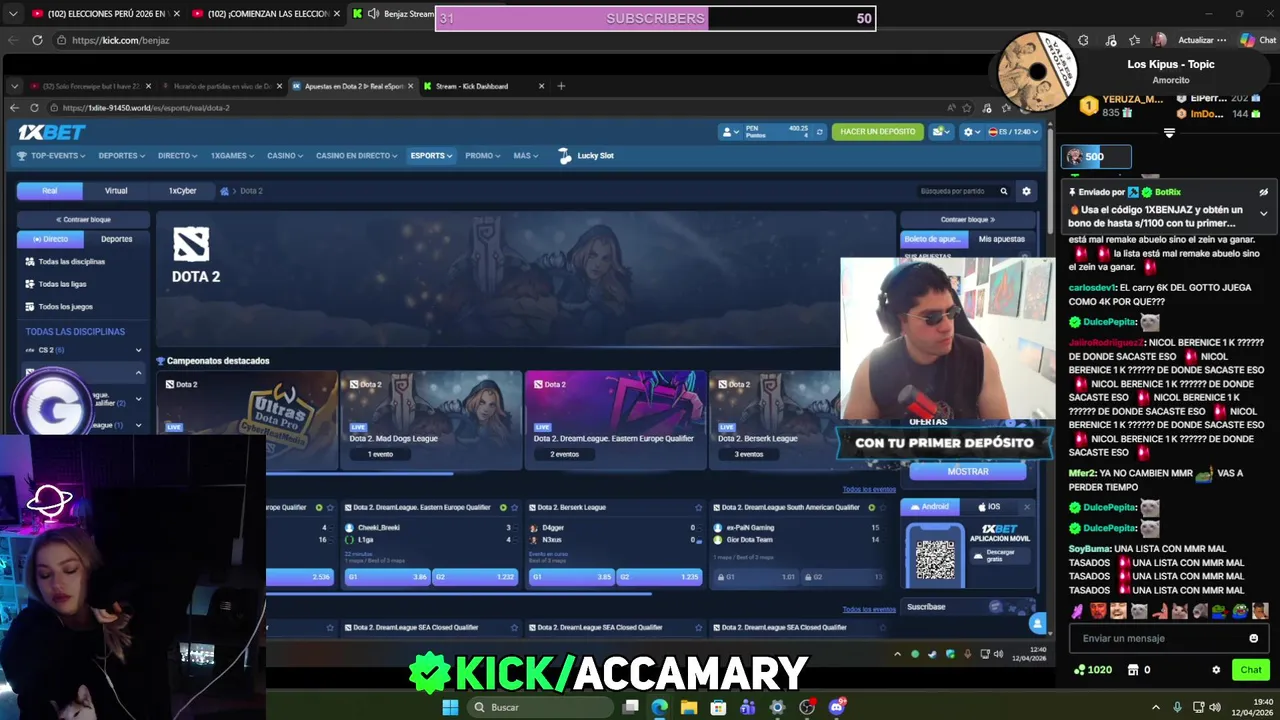Bet G1 3.86 on Cheeki_Breeki
1280x720 pixels.
click(x=387, y=577)
